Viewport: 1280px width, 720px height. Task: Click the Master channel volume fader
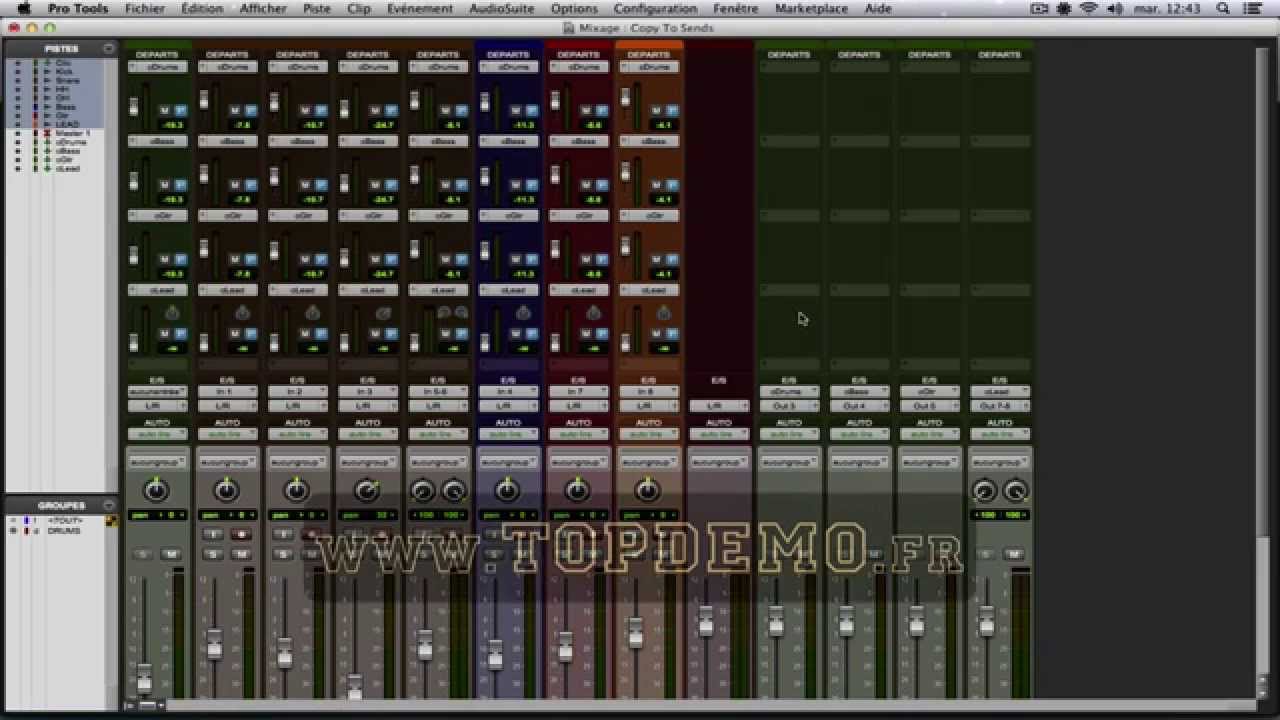[x=706, y=620]
